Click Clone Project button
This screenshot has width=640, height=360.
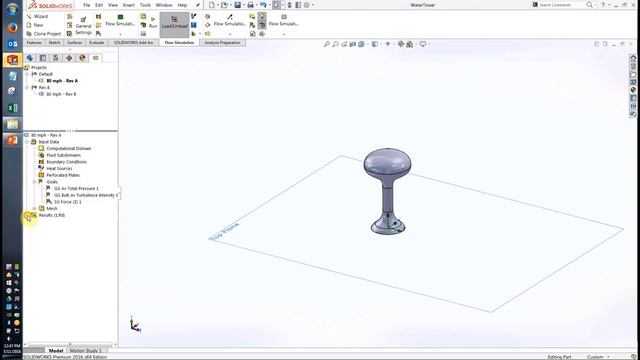tap(43, 33)
